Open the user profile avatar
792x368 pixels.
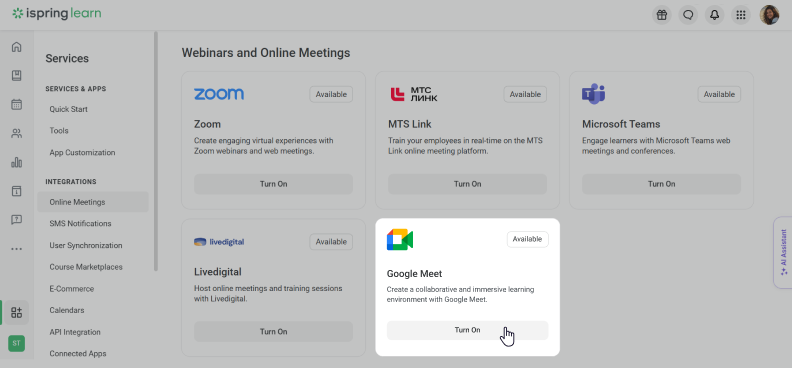pos(769,15)
